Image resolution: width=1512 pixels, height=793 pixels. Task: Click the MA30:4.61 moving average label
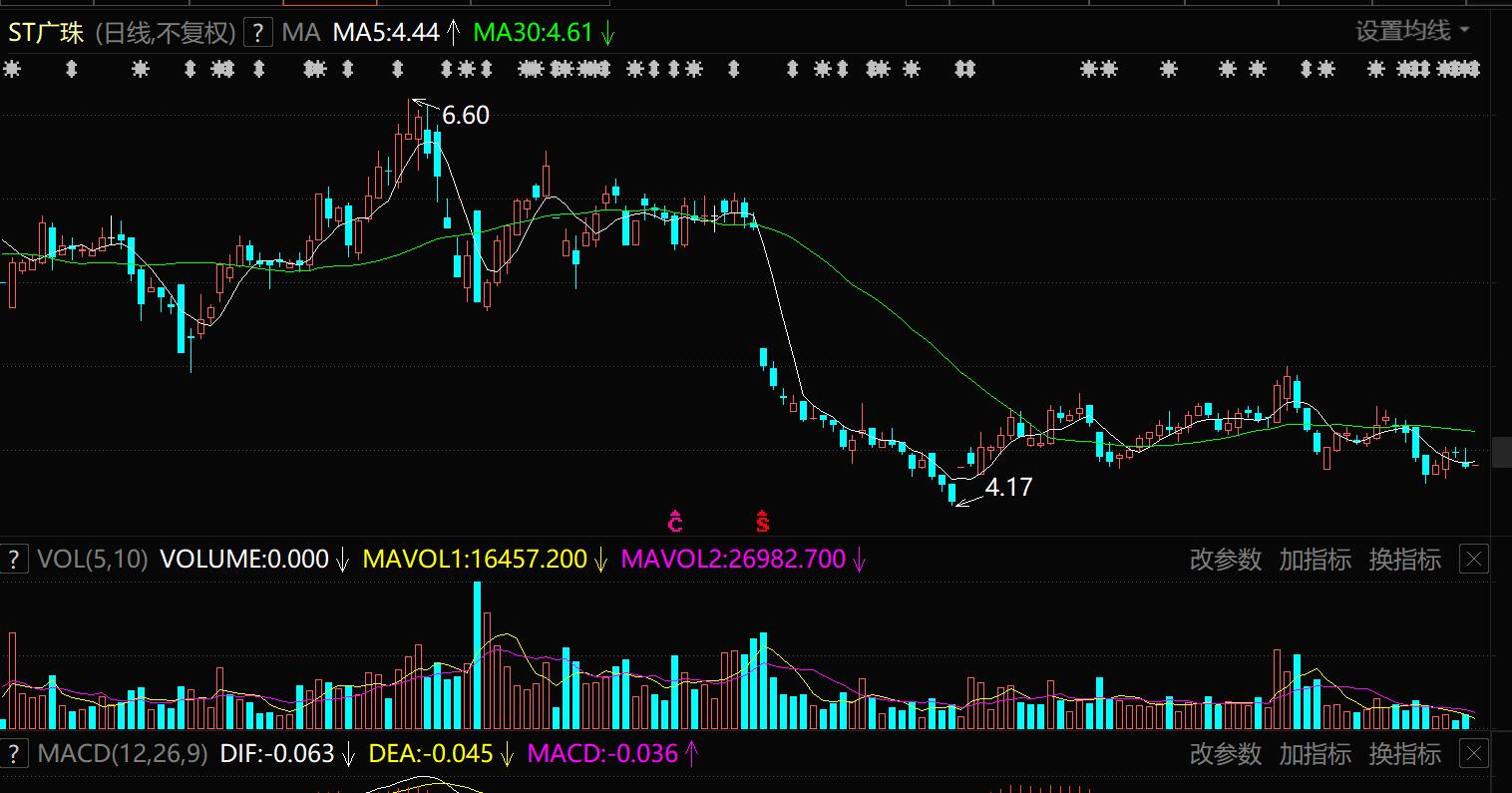(534, 33)
